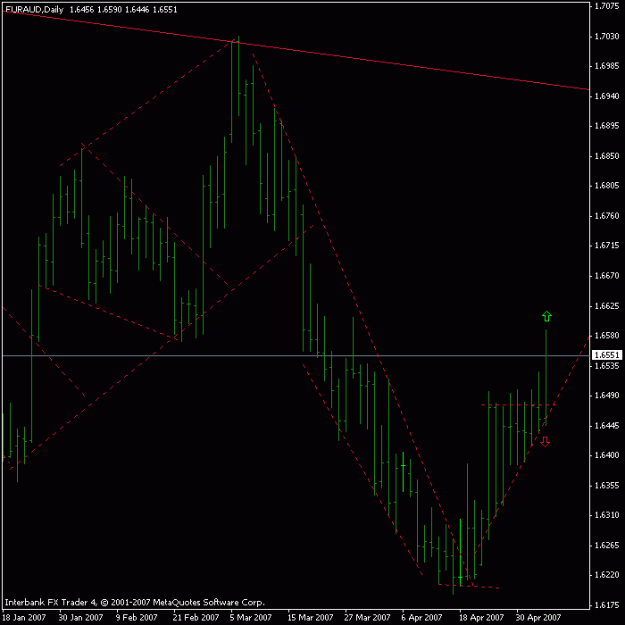Click the 1.6490 price axis label

click(607, 395)
